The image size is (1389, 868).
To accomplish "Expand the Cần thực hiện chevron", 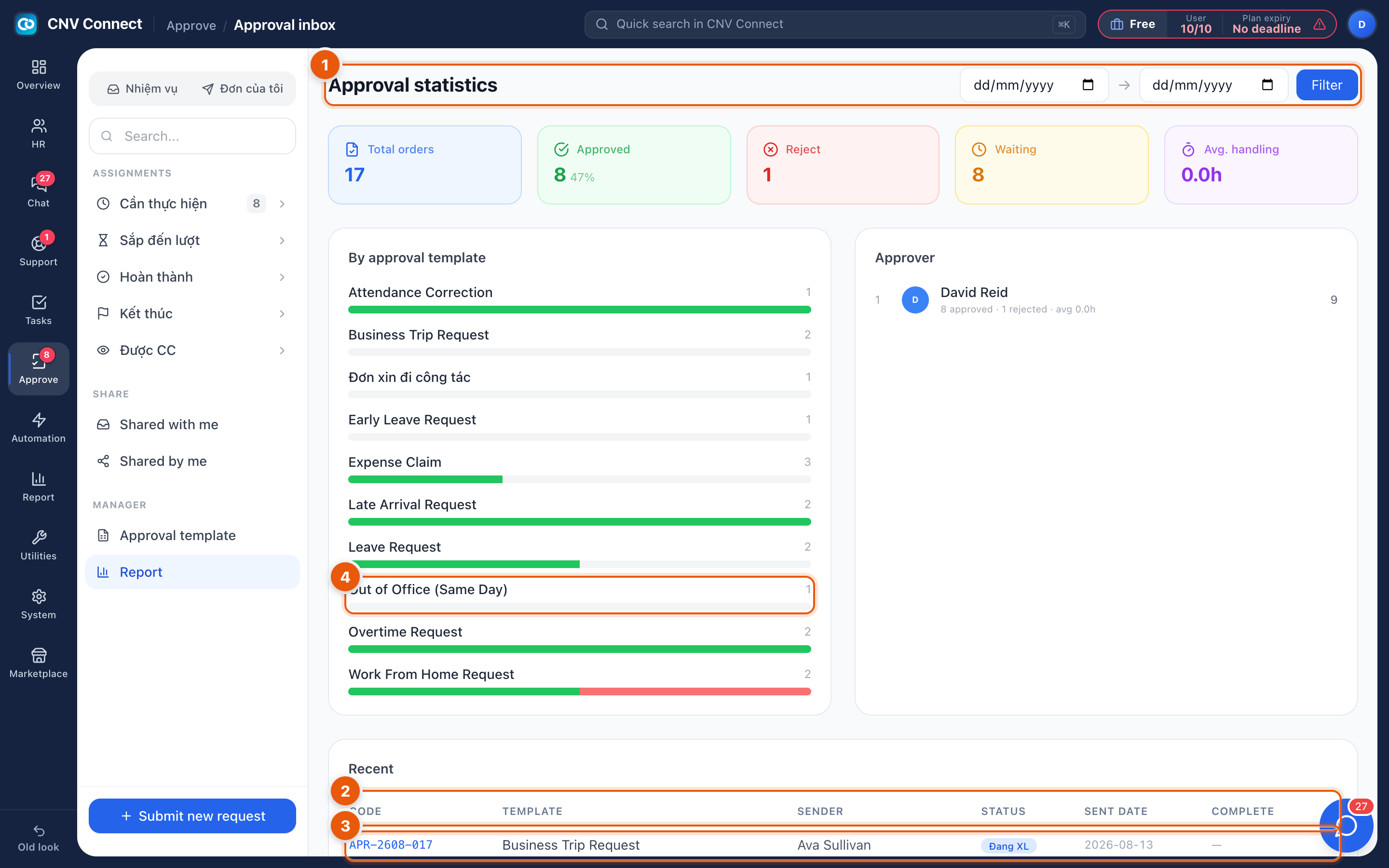I will click(282, 204).
